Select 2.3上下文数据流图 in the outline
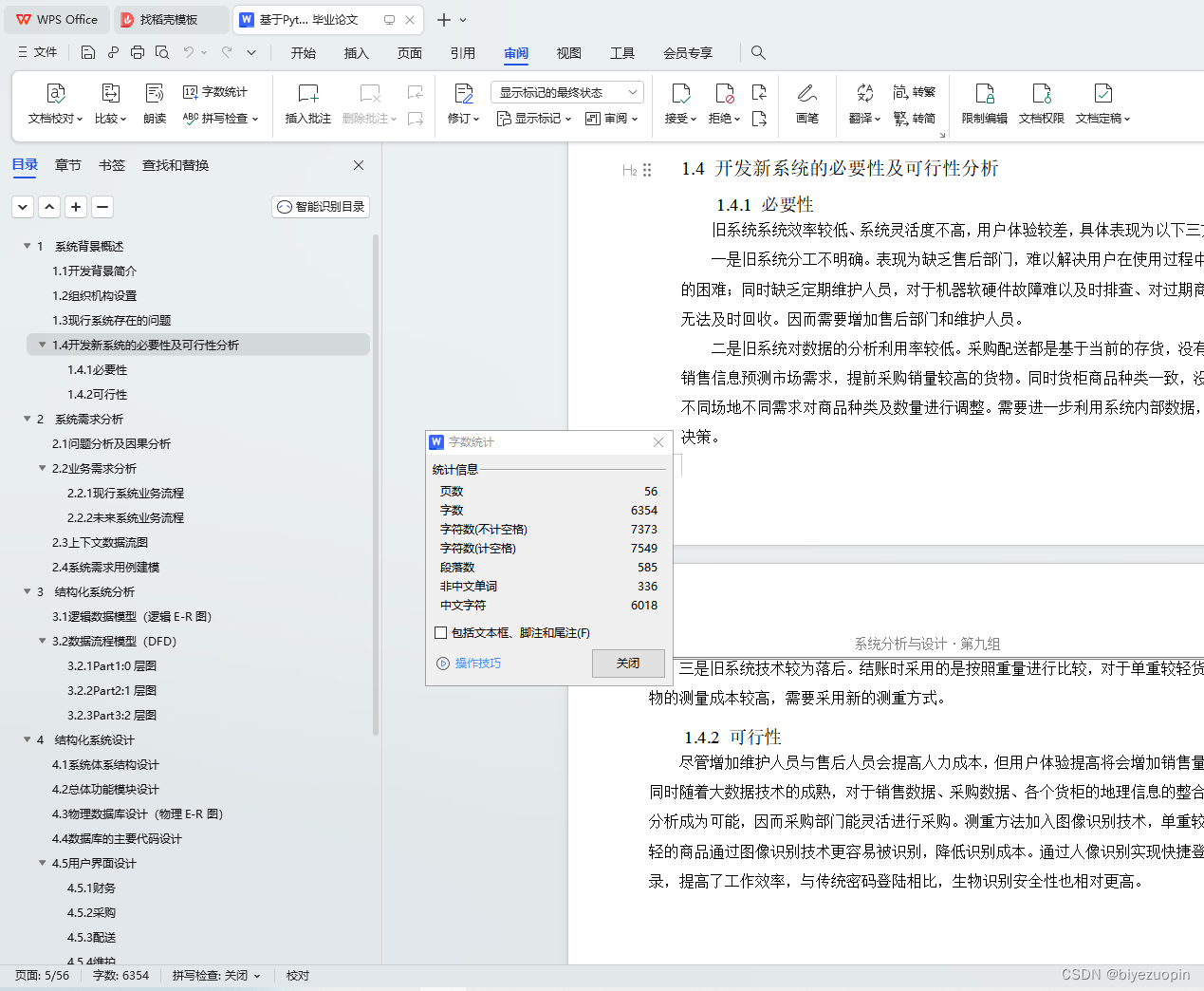 coord(100,542)
